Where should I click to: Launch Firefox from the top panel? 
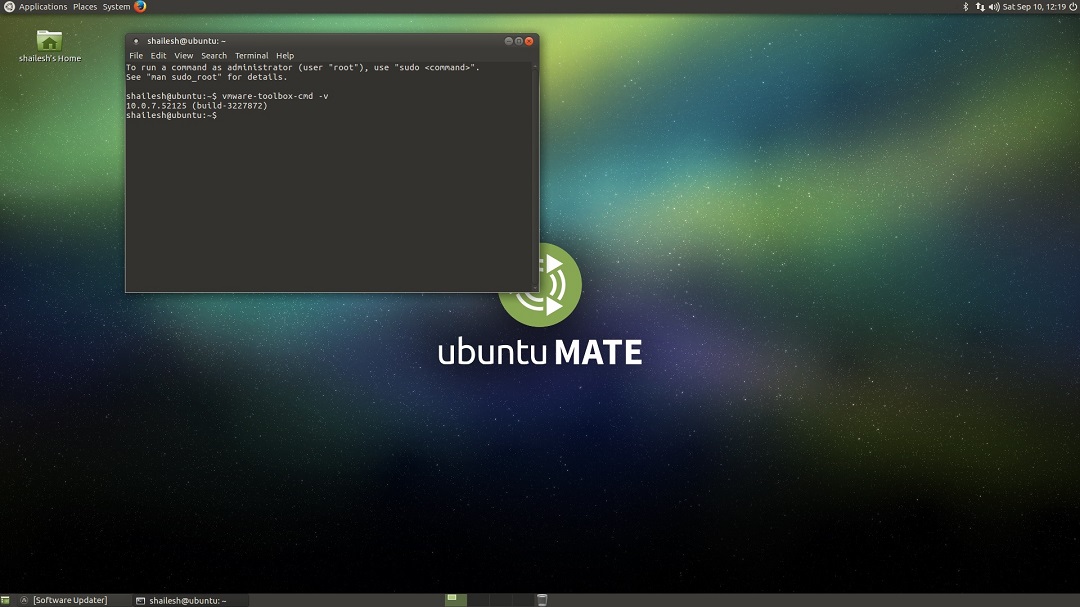140,7
